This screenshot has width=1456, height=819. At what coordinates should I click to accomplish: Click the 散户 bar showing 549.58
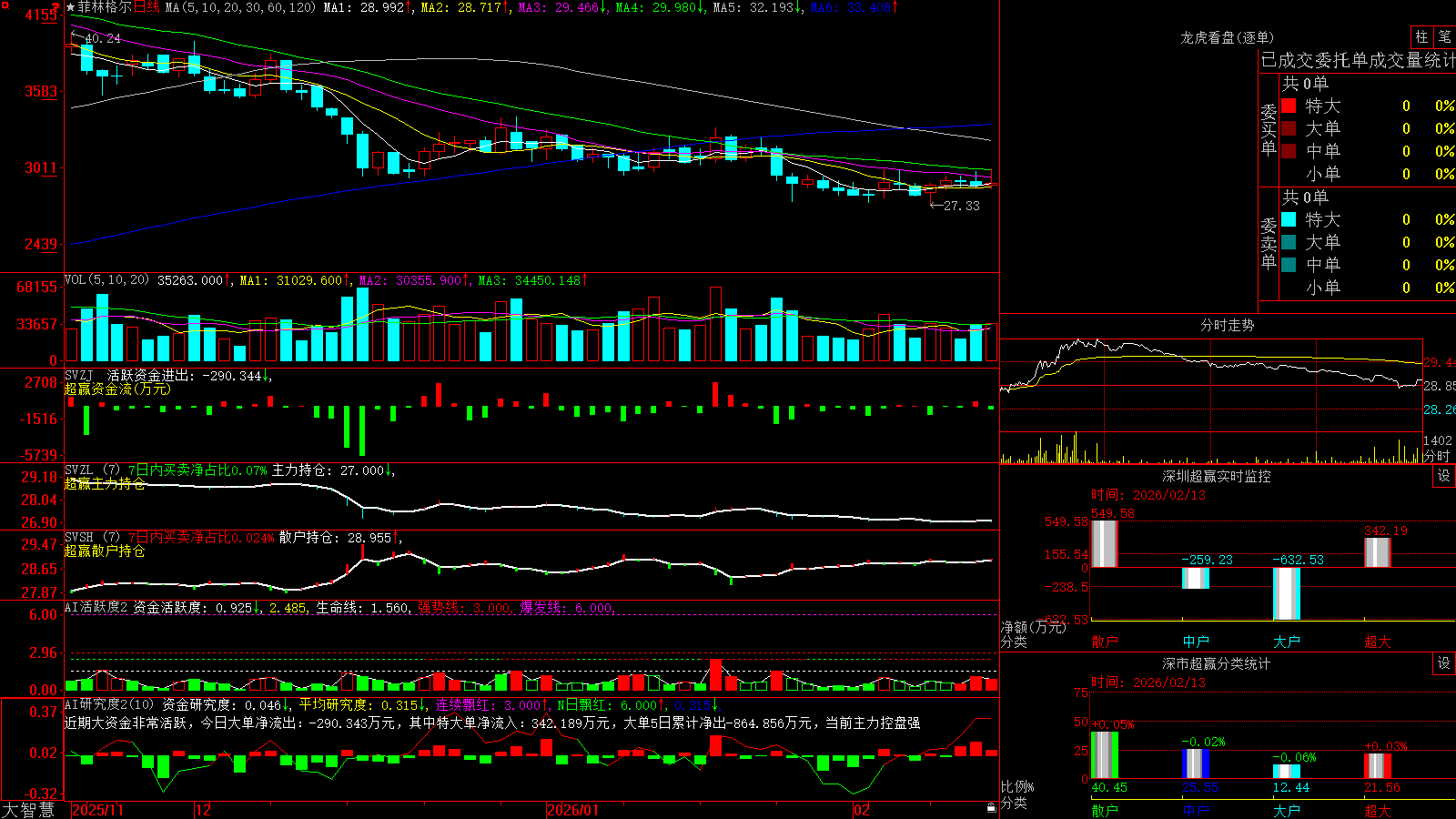(x=1104, y=543)
